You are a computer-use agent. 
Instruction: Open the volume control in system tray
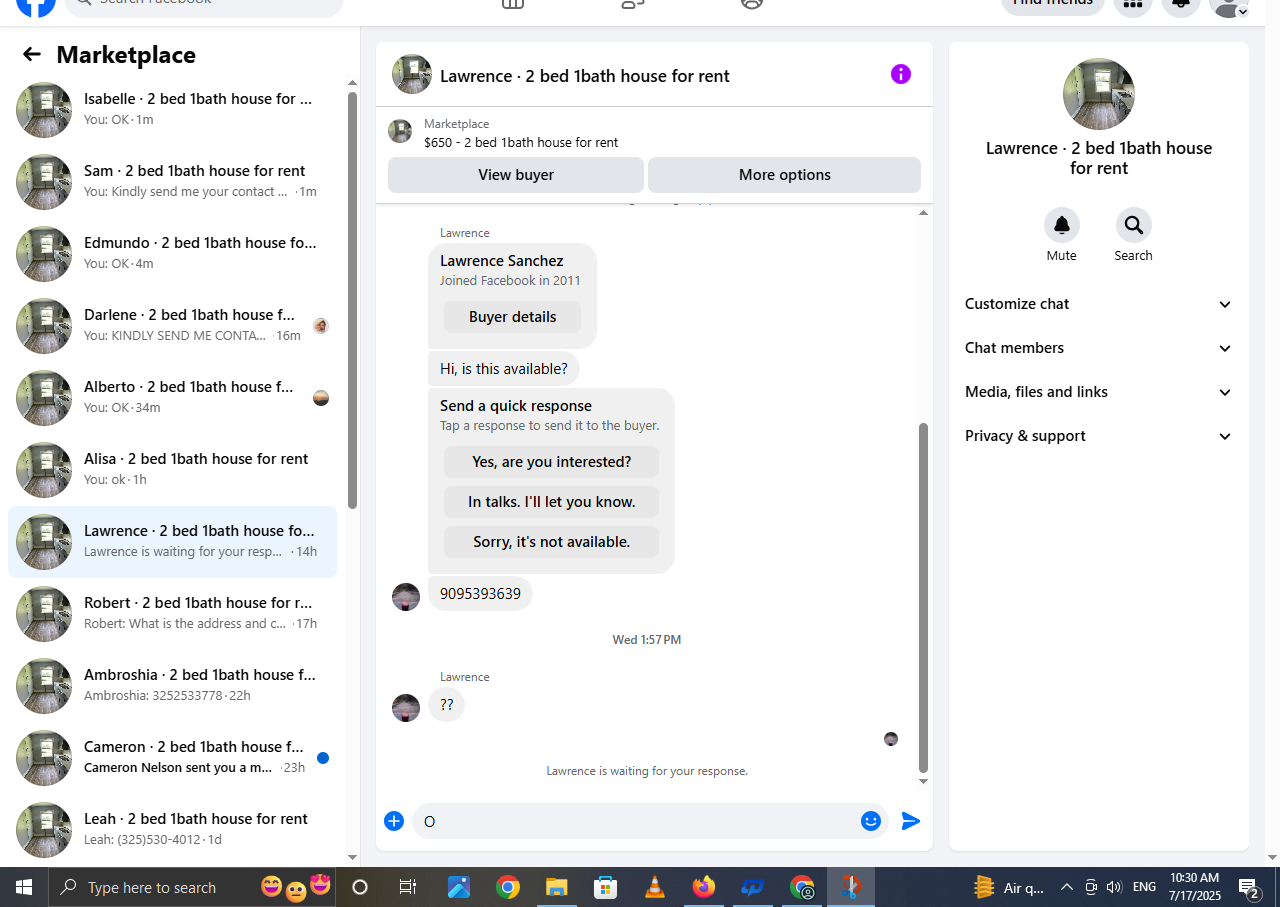(1114, 887)
